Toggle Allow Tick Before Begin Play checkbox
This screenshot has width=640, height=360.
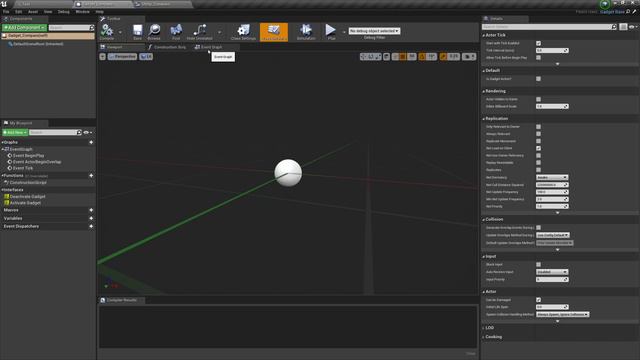(538, 58)
